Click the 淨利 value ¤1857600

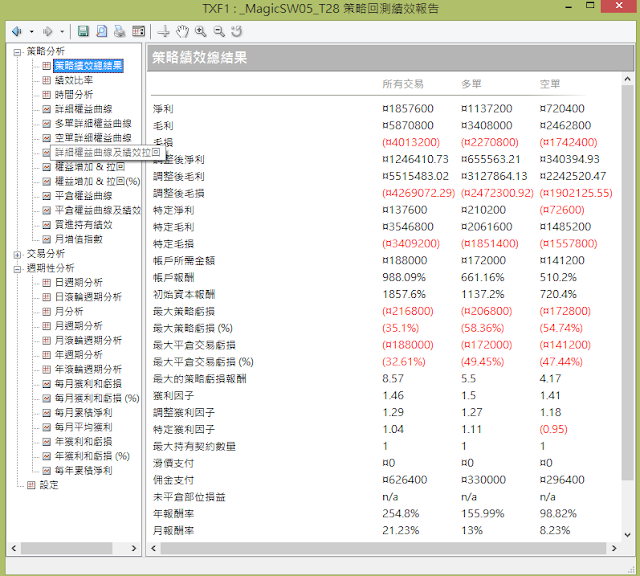(408, 109)
